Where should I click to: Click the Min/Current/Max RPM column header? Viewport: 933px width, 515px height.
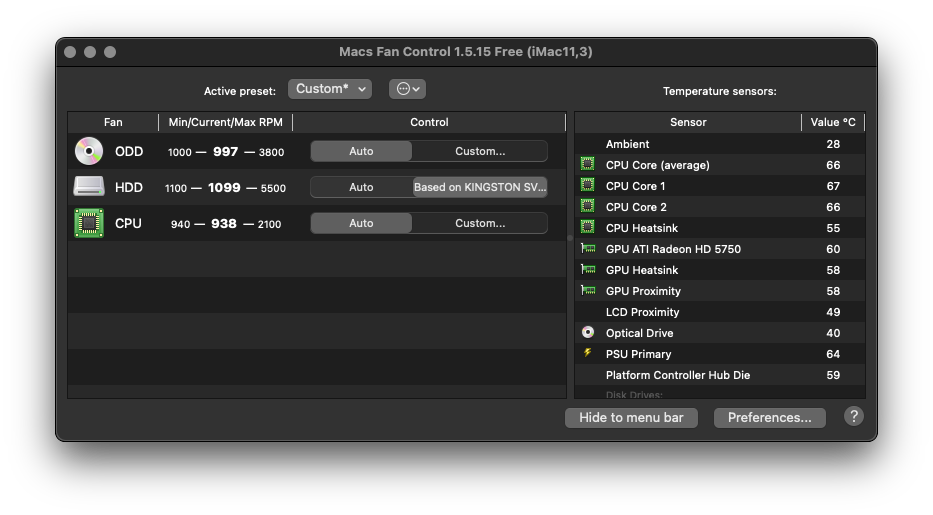[226, 122]
